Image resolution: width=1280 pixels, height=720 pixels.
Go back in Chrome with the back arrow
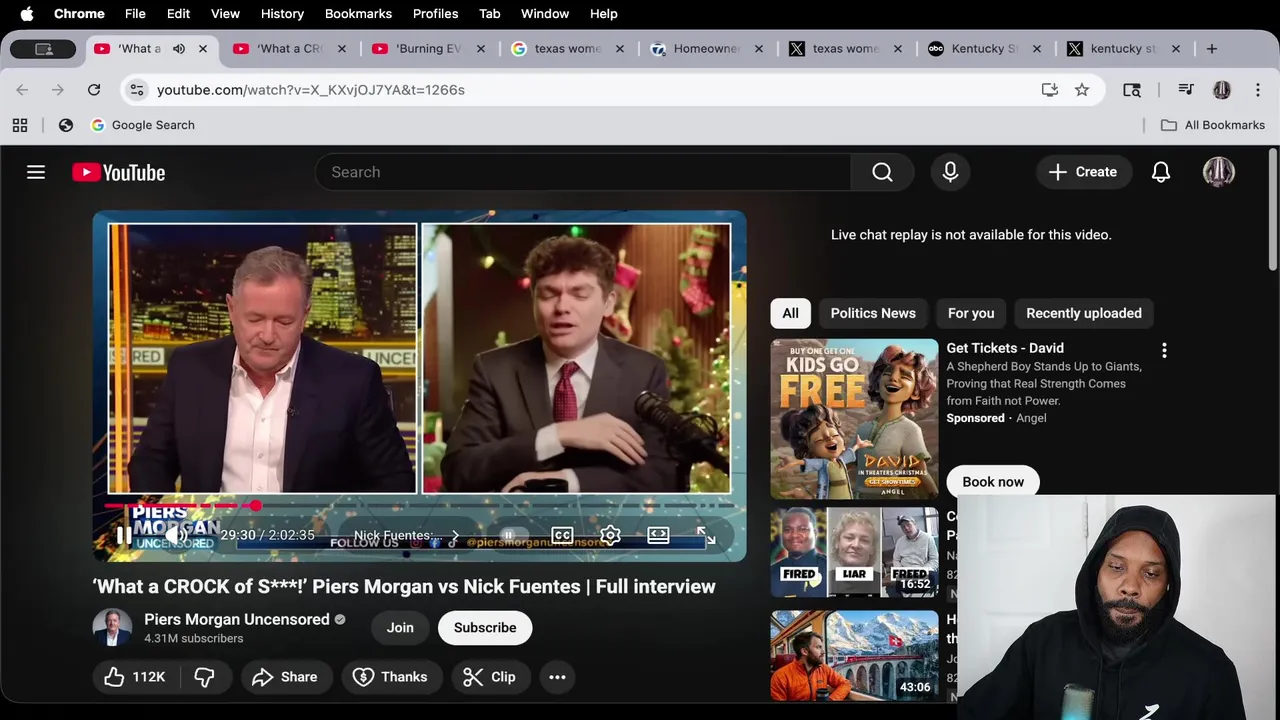pos(22,90)
